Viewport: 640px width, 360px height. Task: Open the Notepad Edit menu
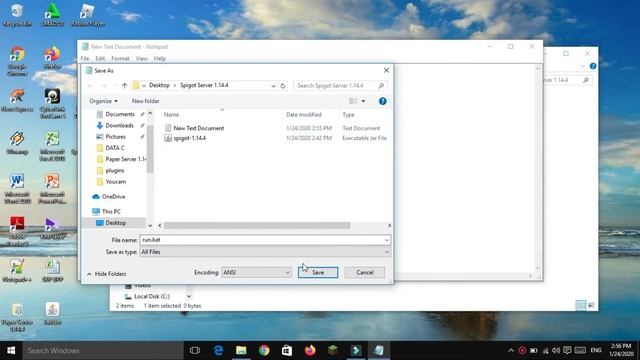point(100,59)
